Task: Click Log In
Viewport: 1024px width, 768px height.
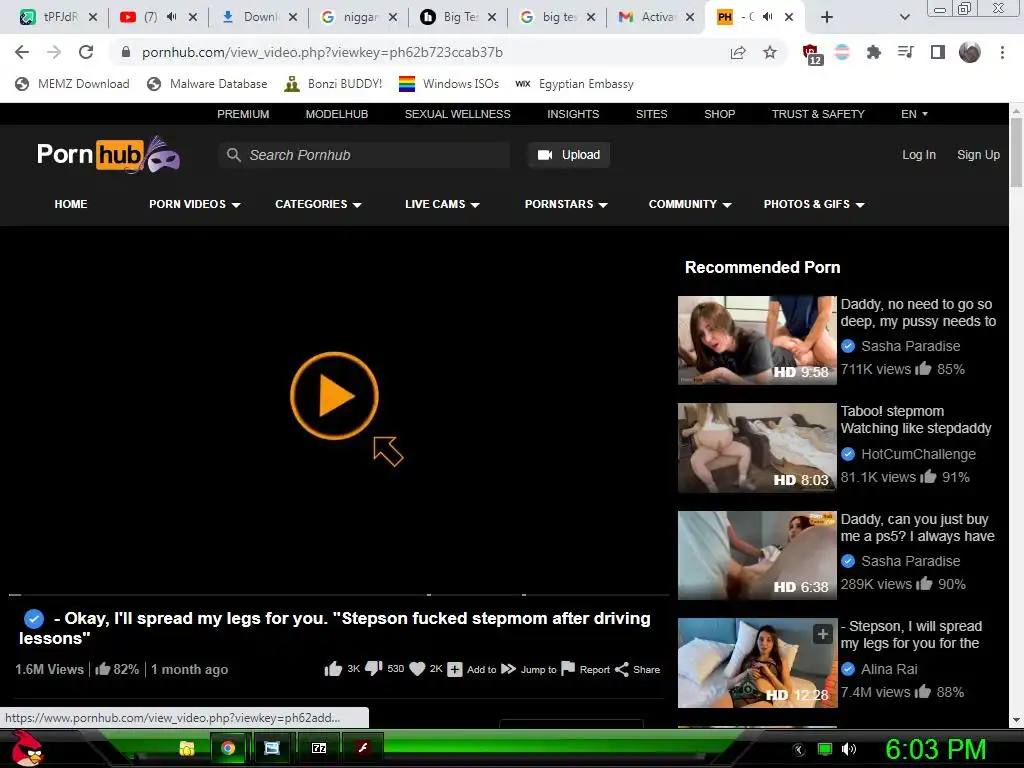Action: coord(919,155)
